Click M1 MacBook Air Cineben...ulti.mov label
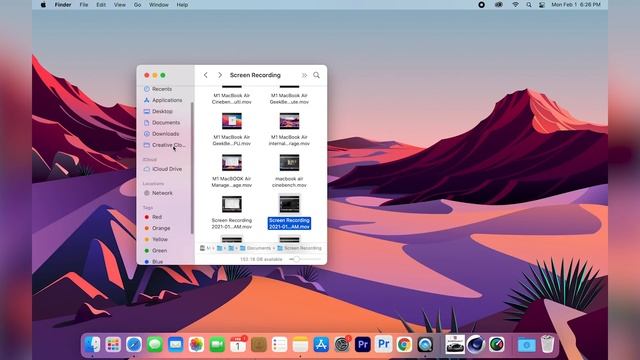 click(232, 99)
